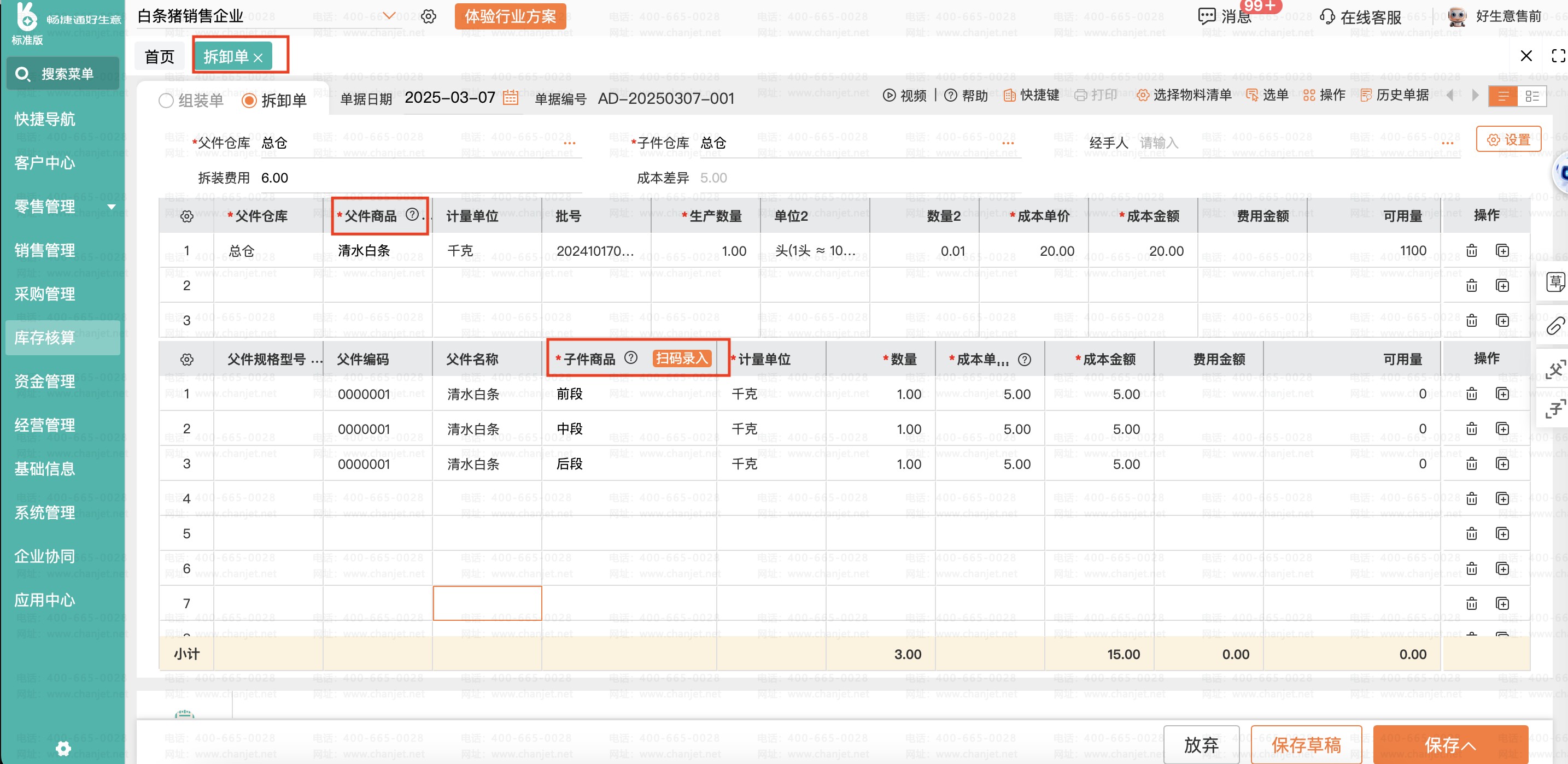Screen dimensions: 1568x764
Task: Show 快捷键 shortcuts
Action: 1031,95
